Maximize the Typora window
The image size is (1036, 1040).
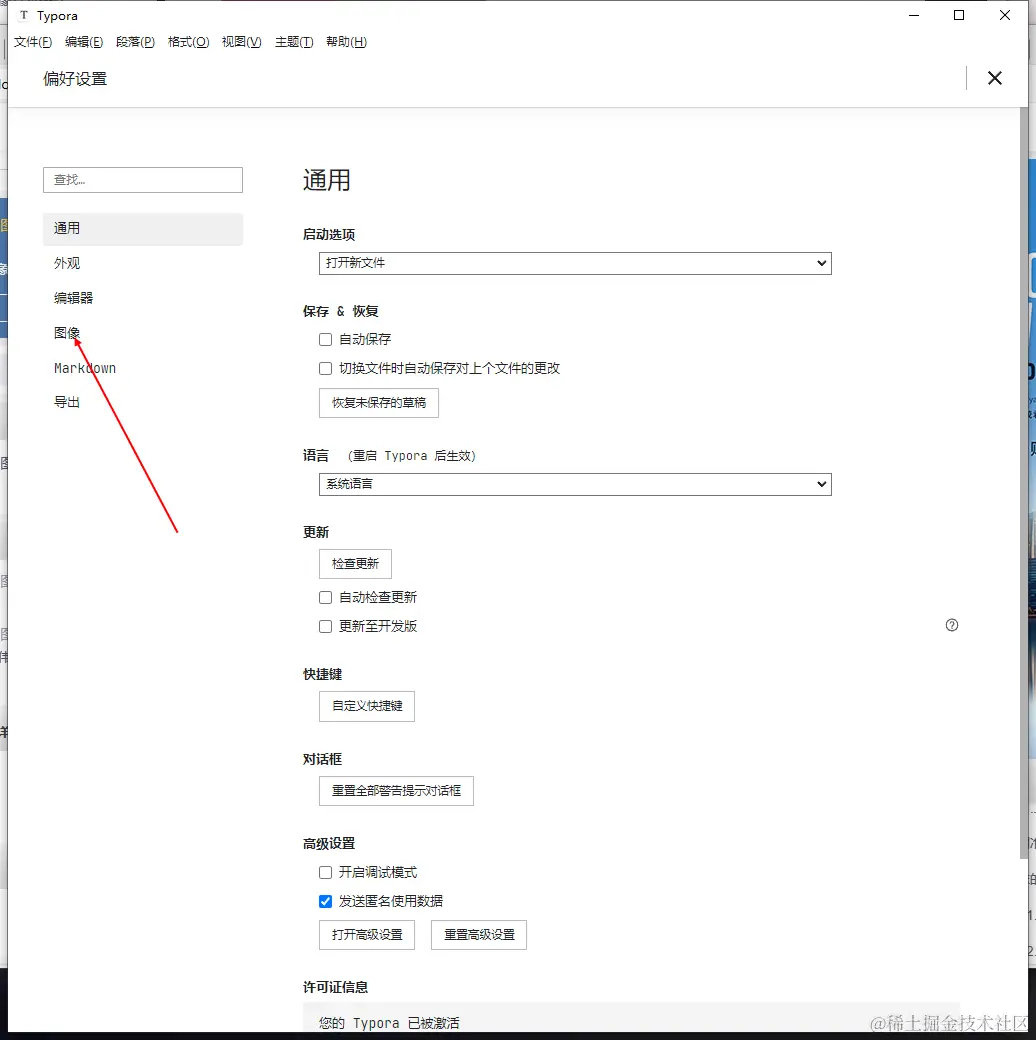pos(959,15)
